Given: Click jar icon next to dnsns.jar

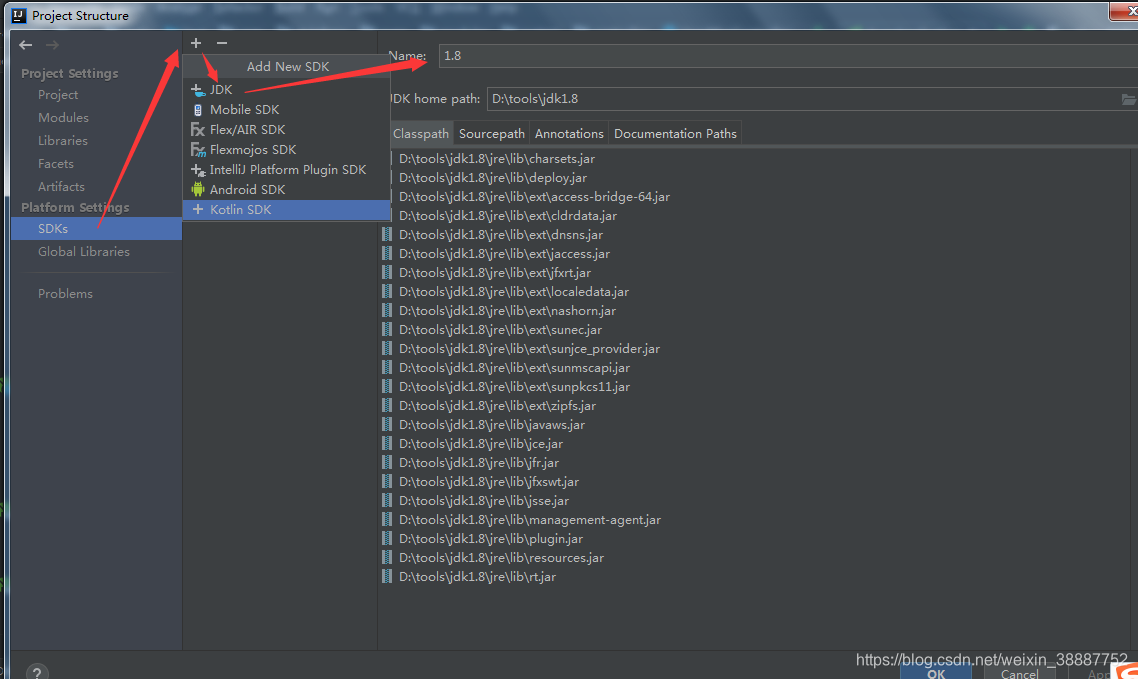Looking at the screenshot, I should (387, 234).
